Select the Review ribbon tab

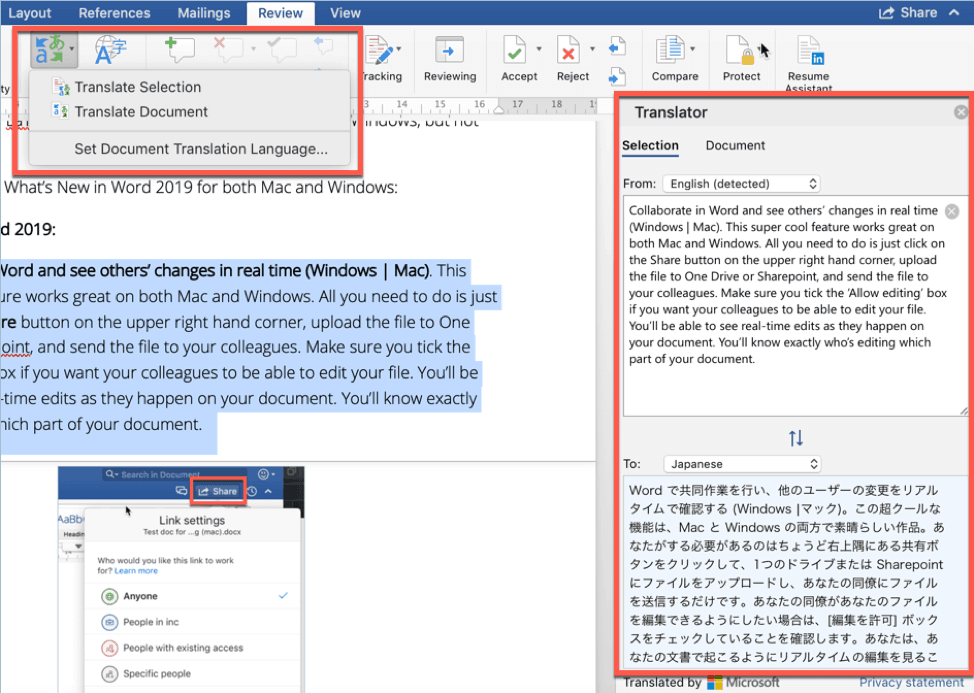pyautogui.click(x=280, y=13)
